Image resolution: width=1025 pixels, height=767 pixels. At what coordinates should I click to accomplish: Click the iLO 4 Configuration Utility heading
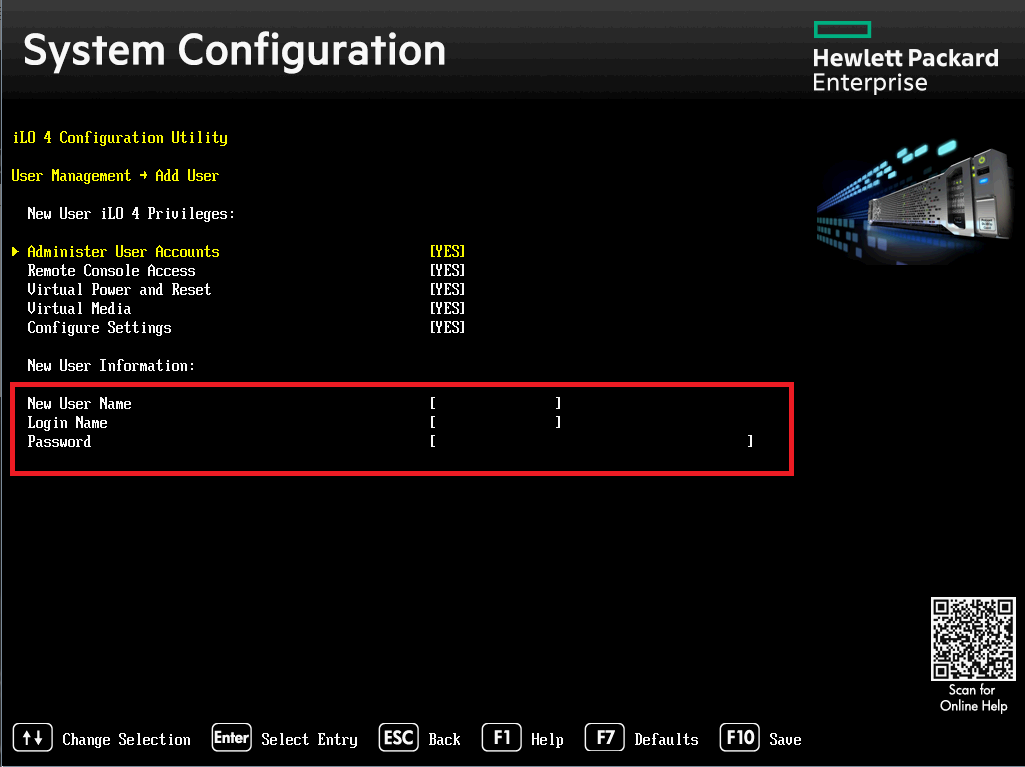[120, 138]
